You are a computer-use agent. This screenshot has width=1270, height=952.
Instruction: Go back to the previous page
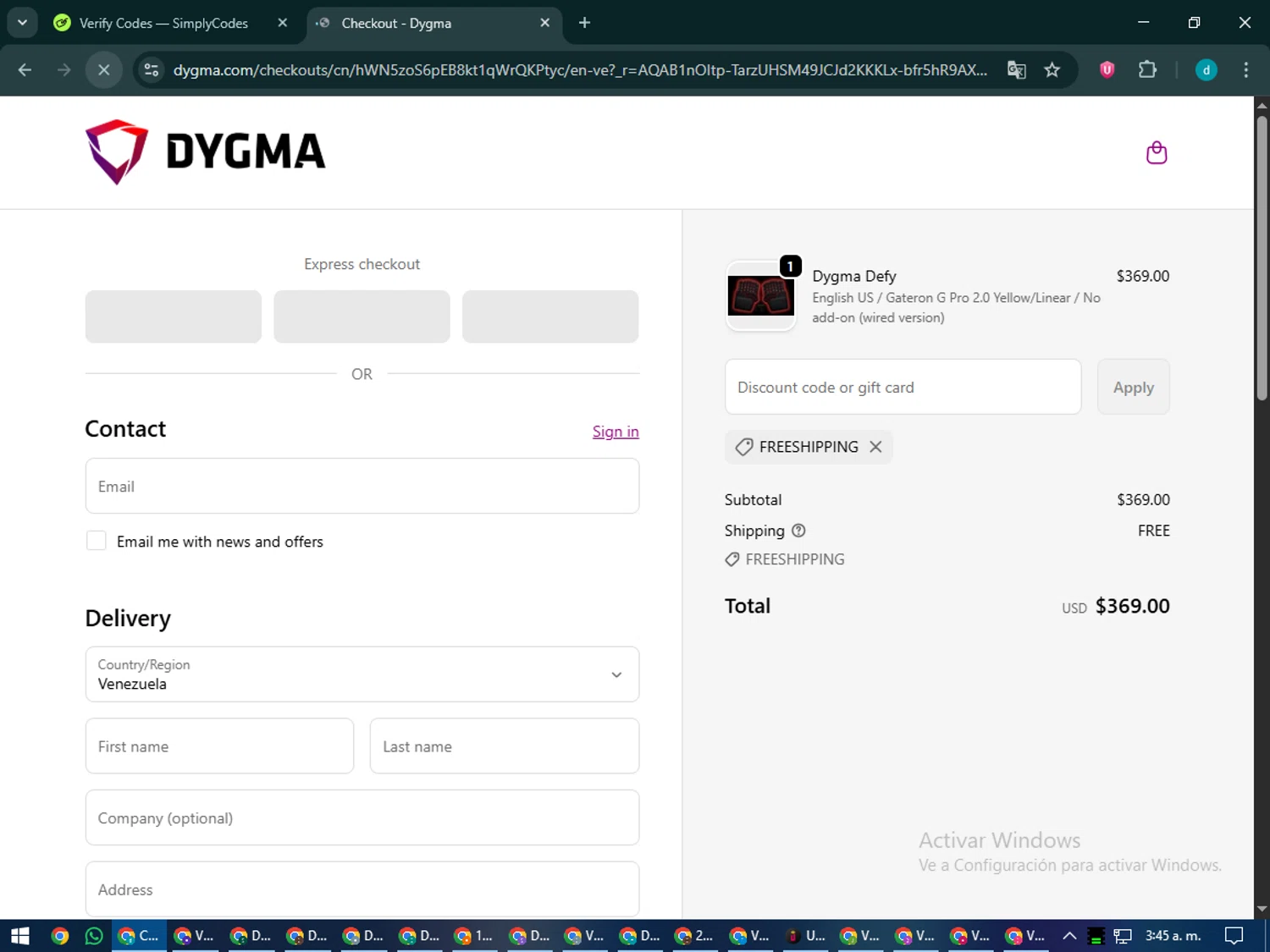[x=25, y=70]
